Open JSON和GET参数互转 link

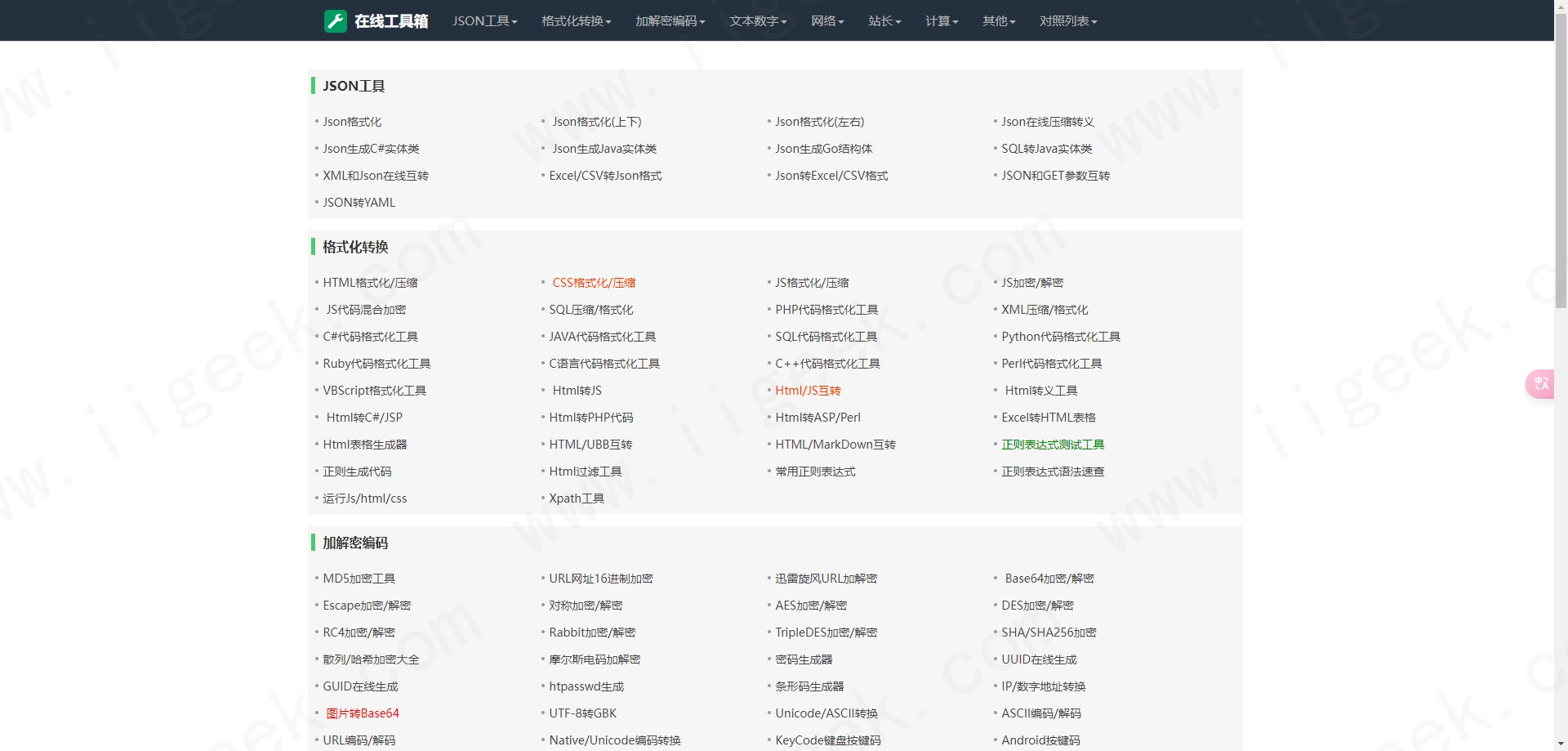1056,176
